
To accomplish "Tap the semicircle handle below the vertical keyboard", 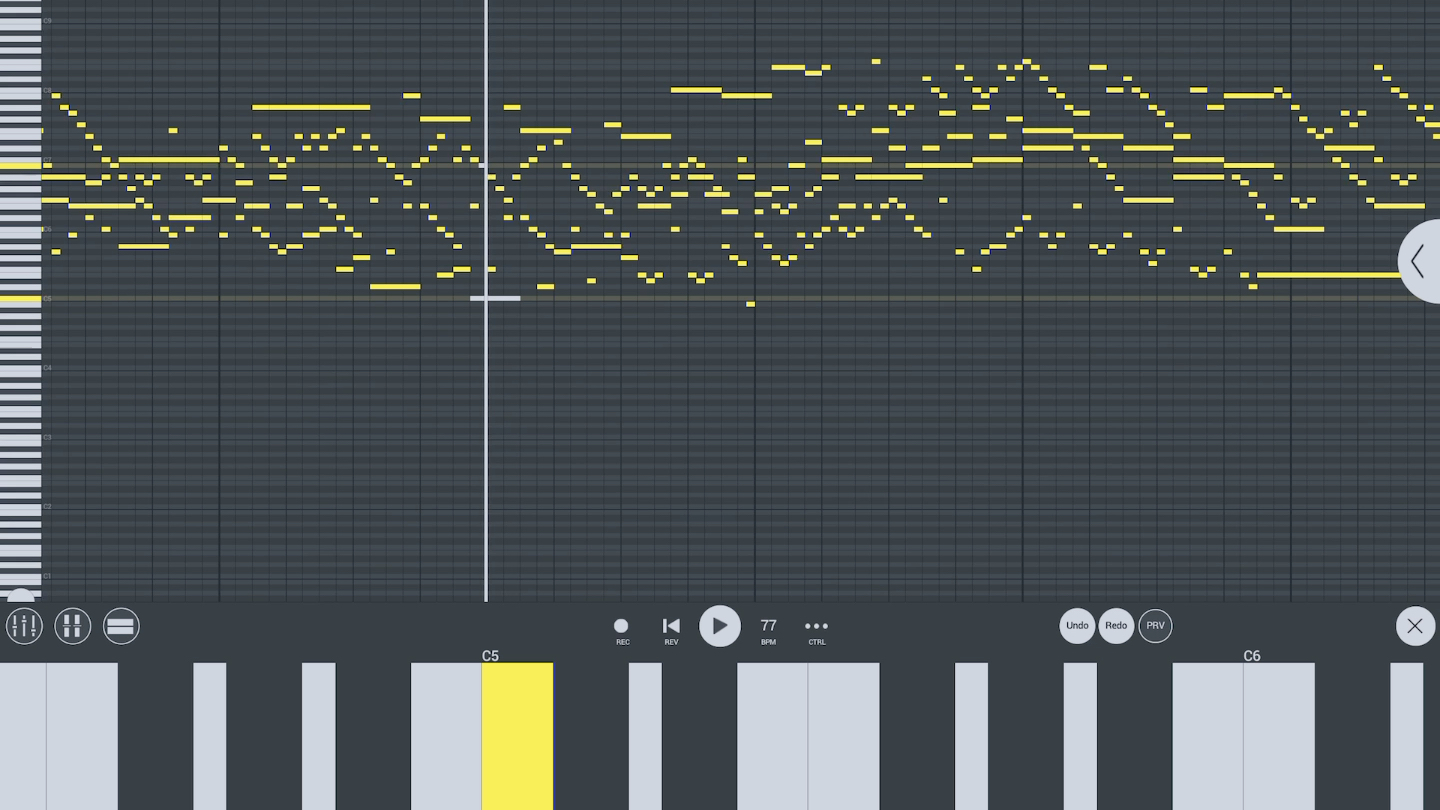I will [21, 595].
